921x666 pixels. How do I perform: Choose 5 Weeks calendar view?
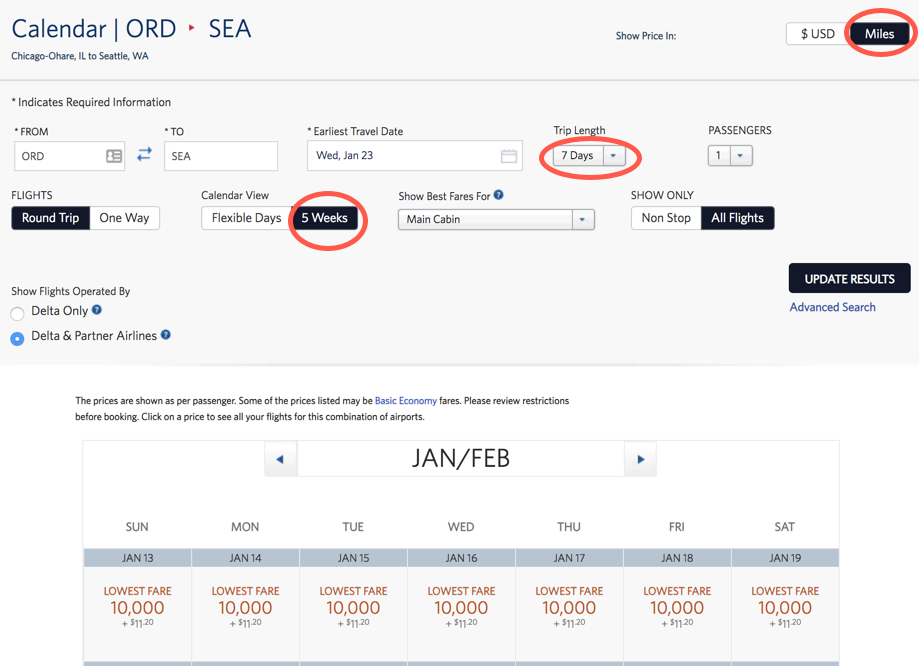click(324, 218)
